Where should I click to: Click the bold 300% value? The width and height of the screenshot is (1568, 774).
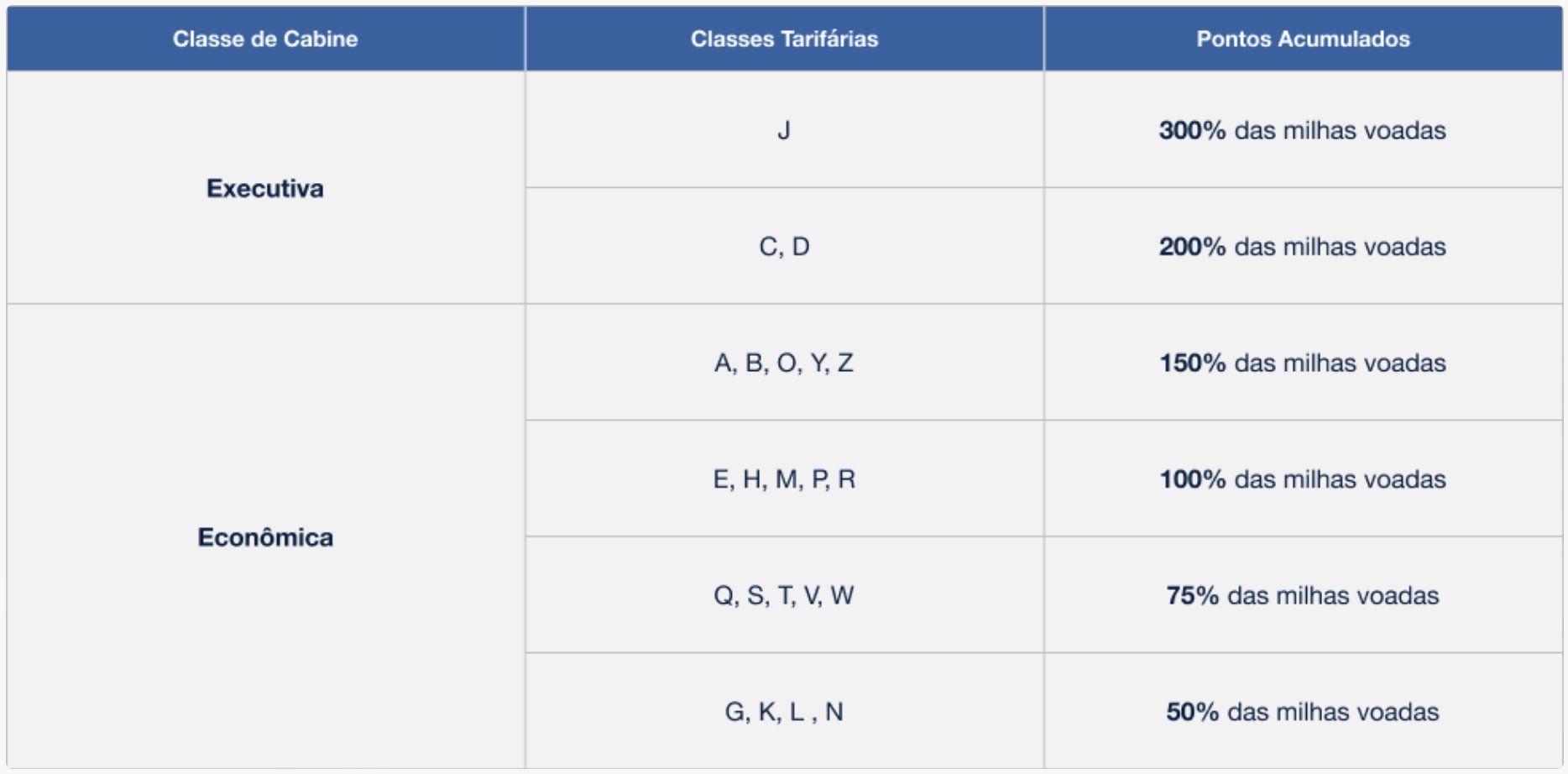(x=1192, y=130)
